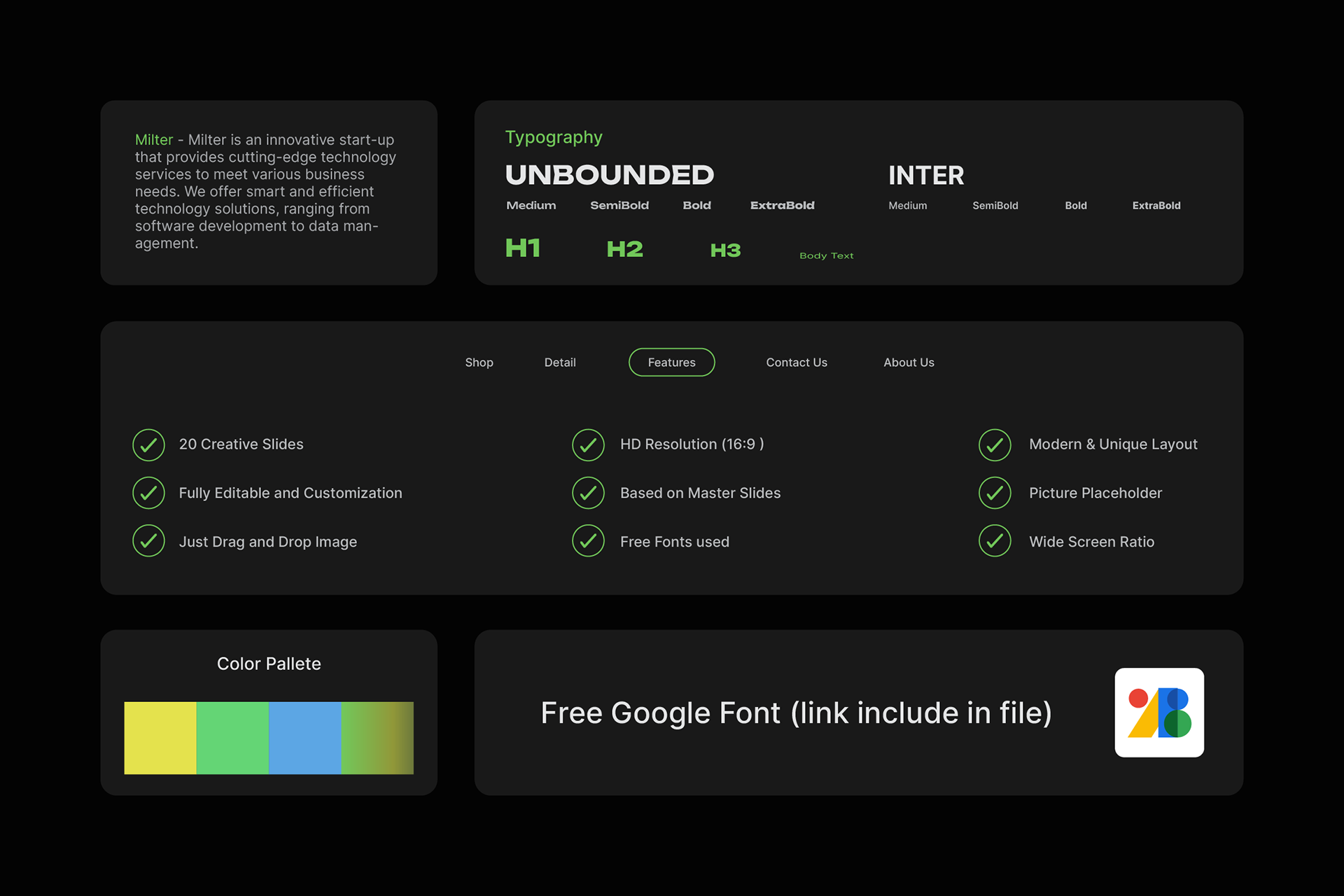The width and height of the screenshot is (1344, 896).
Task: Switch to the Detail tab
Action: tap(560, 363)
